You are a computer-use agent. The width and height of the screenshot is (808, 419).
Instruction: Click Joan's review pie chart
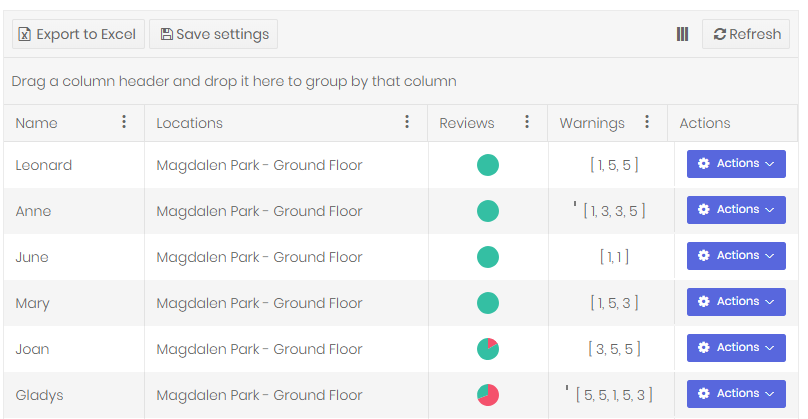(x=488, y=349)
